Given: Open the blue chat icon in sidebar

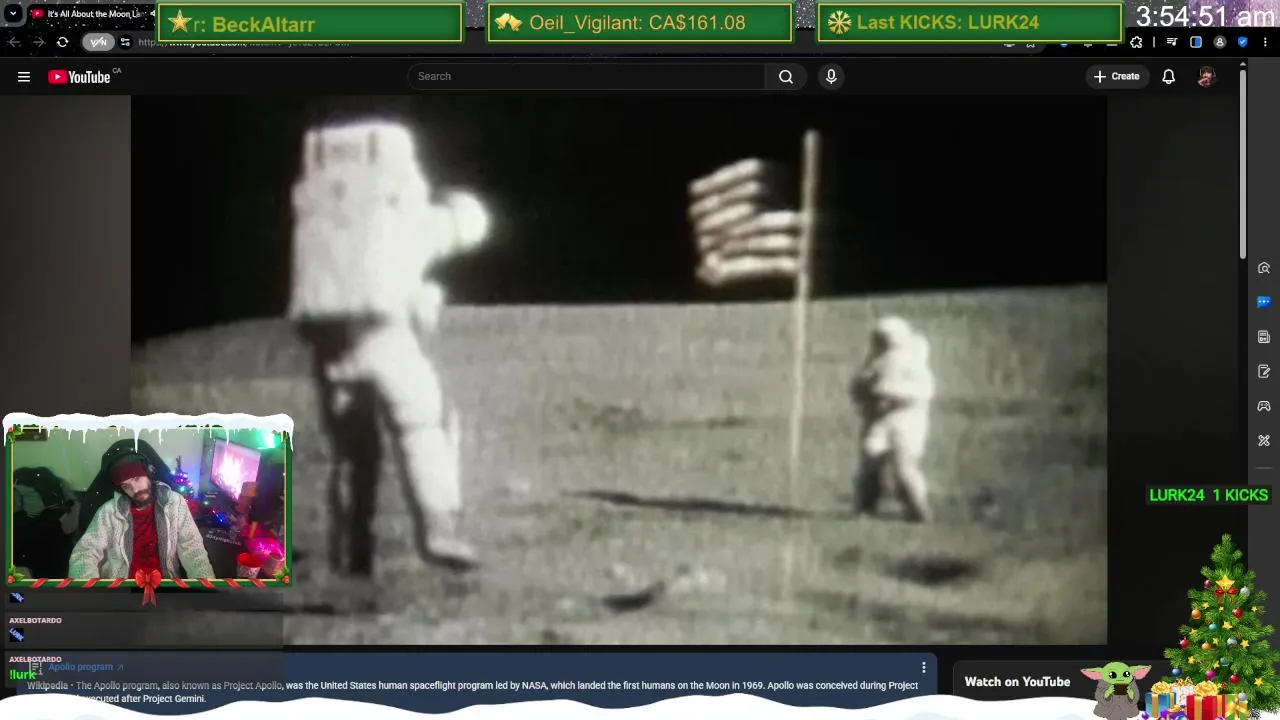Looking at the screenshot, I should [1264, 302].
